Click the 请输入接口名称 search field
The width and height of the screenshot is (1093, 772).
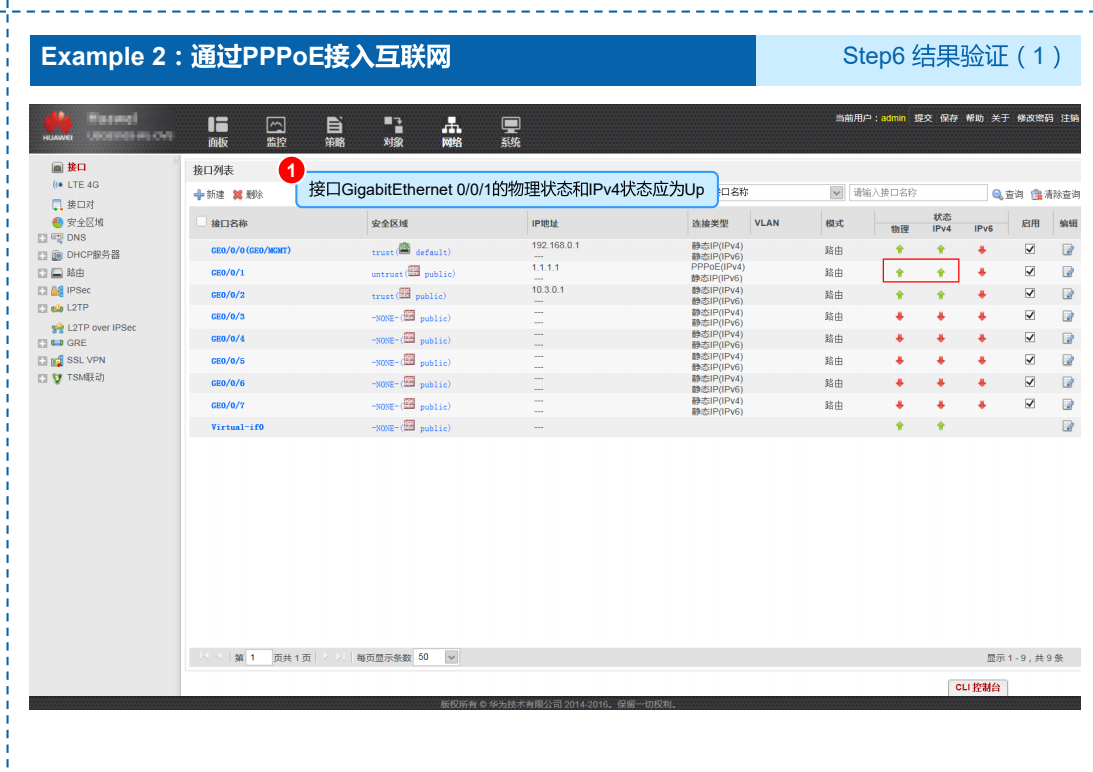pos(917,193)
